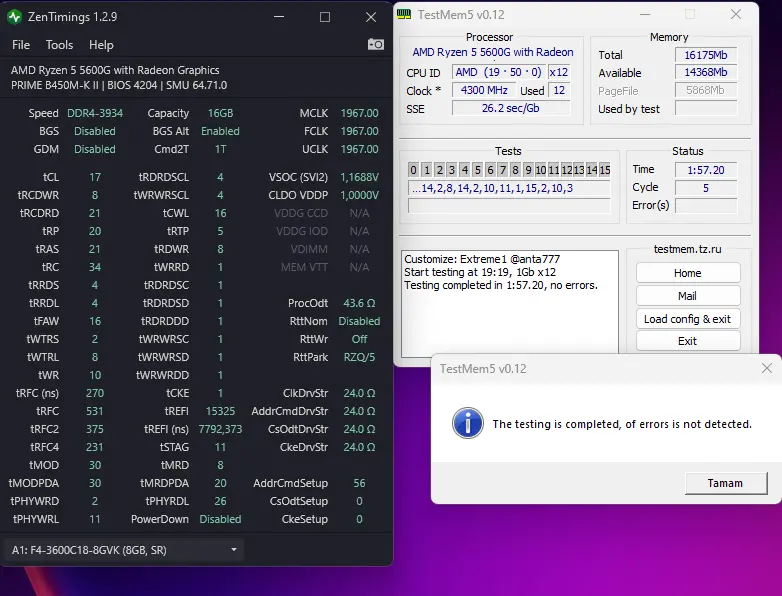Click the FCLK value 1967.00

(x=359, y=131)
